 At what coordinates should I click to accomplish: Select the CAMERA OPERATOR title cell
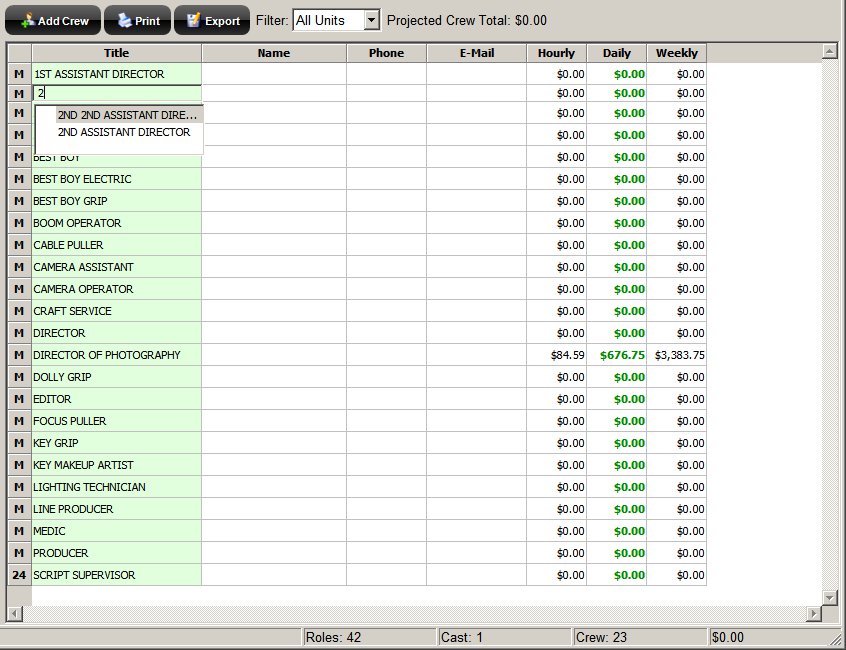(x=117, y=289)
